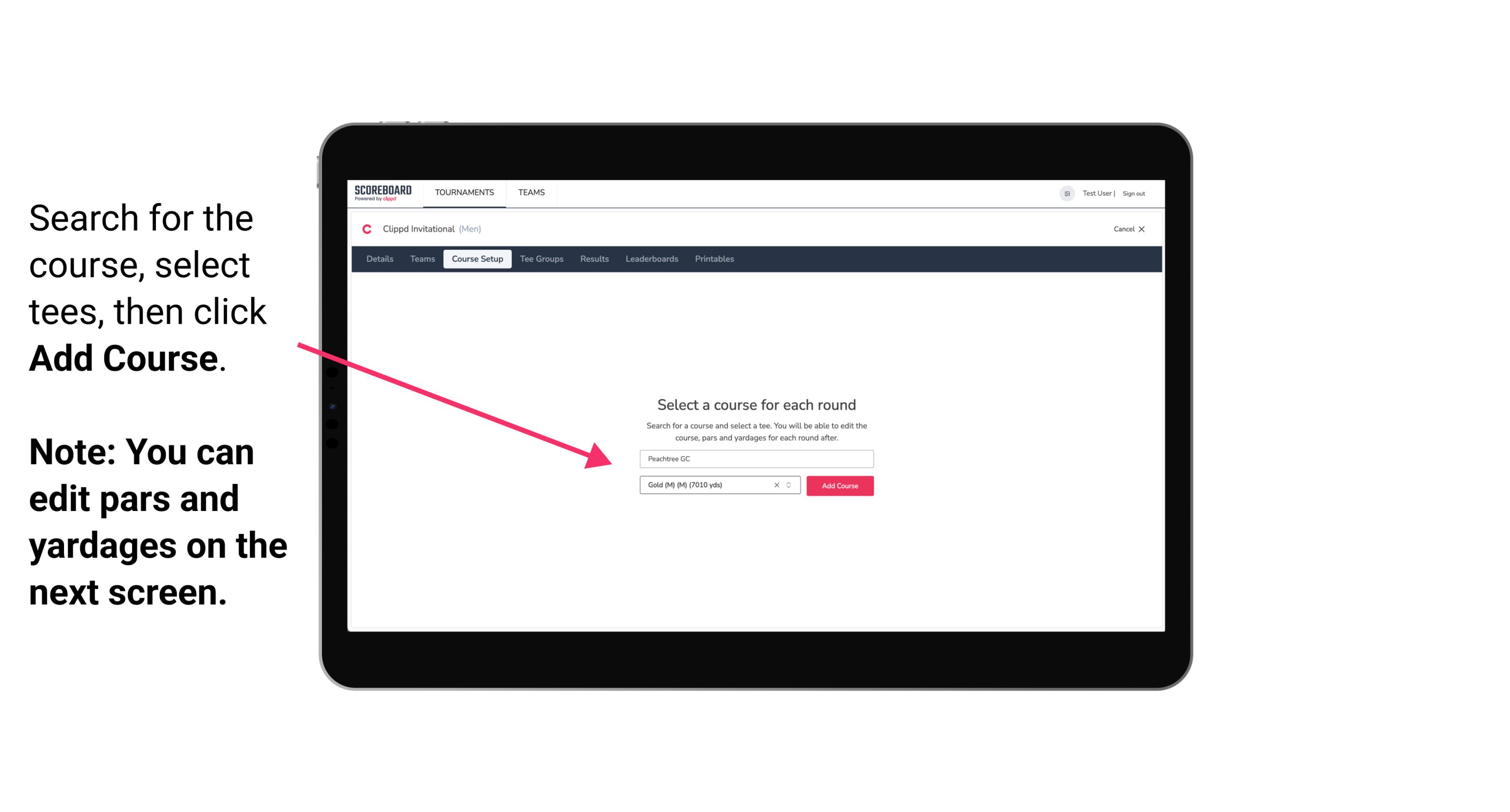Open the course search input field
Viewport: 1510px width, 812px height.
755,458
